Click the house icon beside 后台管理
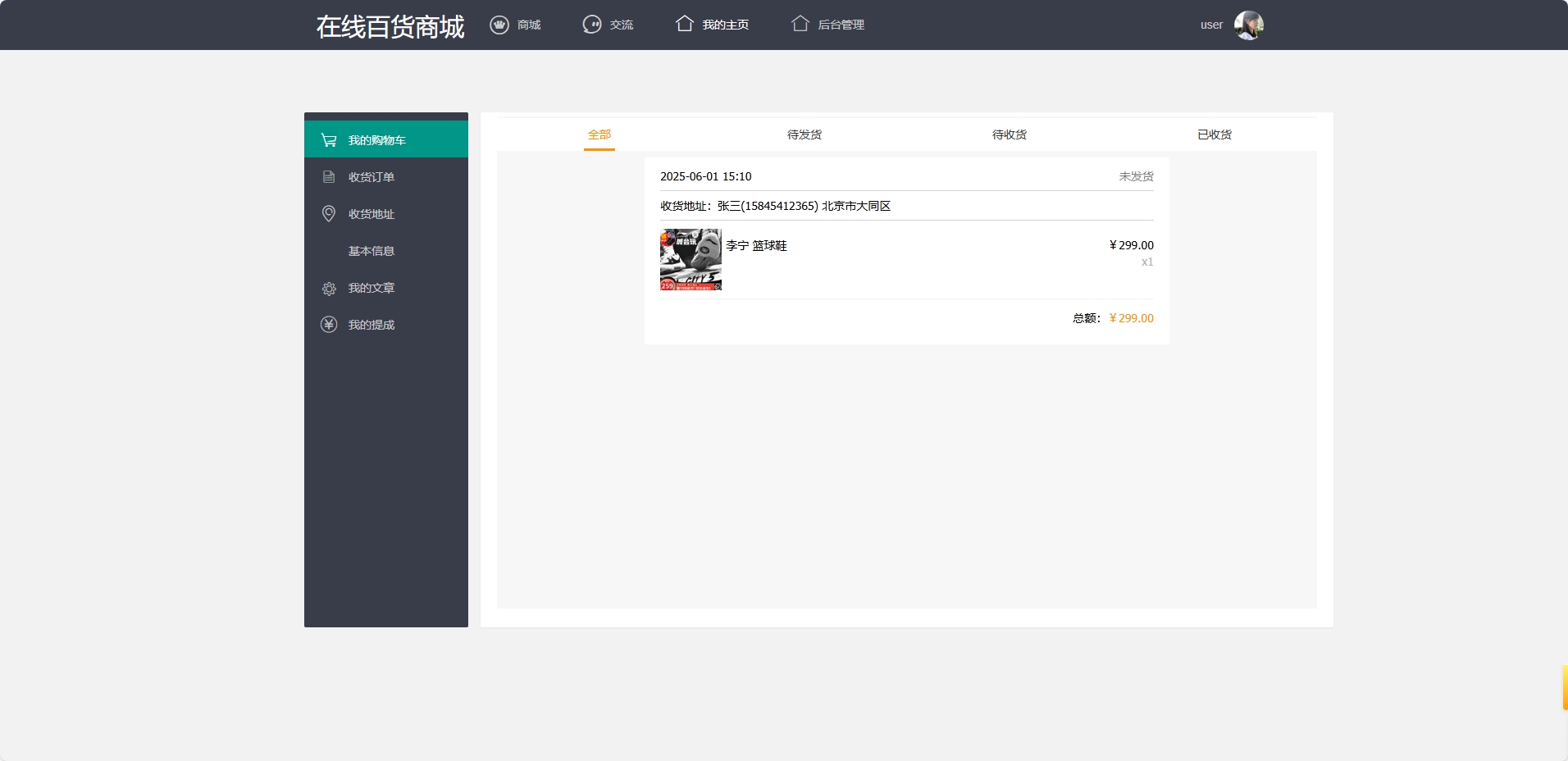The width and height of the screenshot is (1568, 761). (x=800, y=24)
